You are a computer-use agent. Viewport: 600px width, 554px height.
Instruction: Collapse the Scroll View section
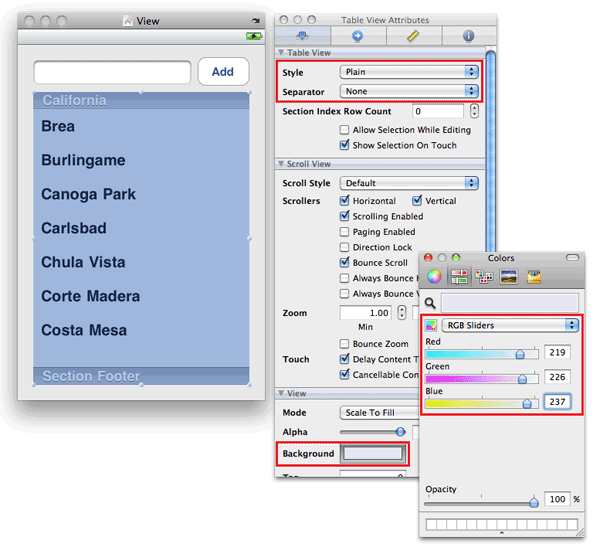click(x=281, y=164)
